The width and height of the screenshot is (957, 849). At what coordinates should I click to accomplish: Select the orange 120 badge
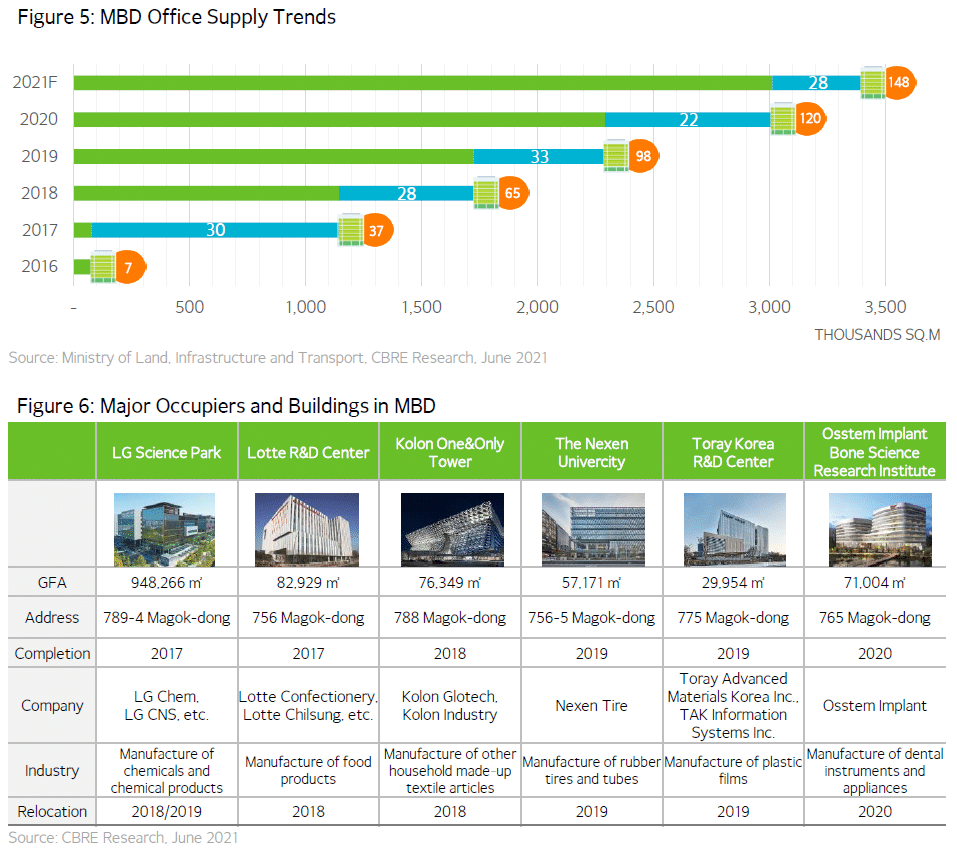click(810, 119)
